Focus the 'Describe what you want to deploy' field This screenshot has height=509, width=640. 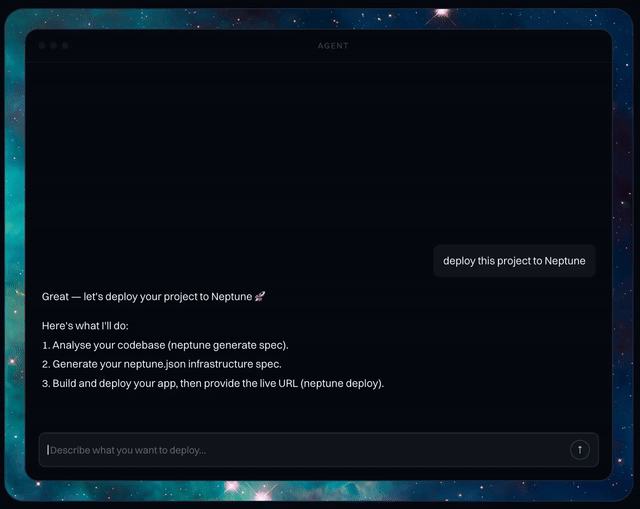318,450
